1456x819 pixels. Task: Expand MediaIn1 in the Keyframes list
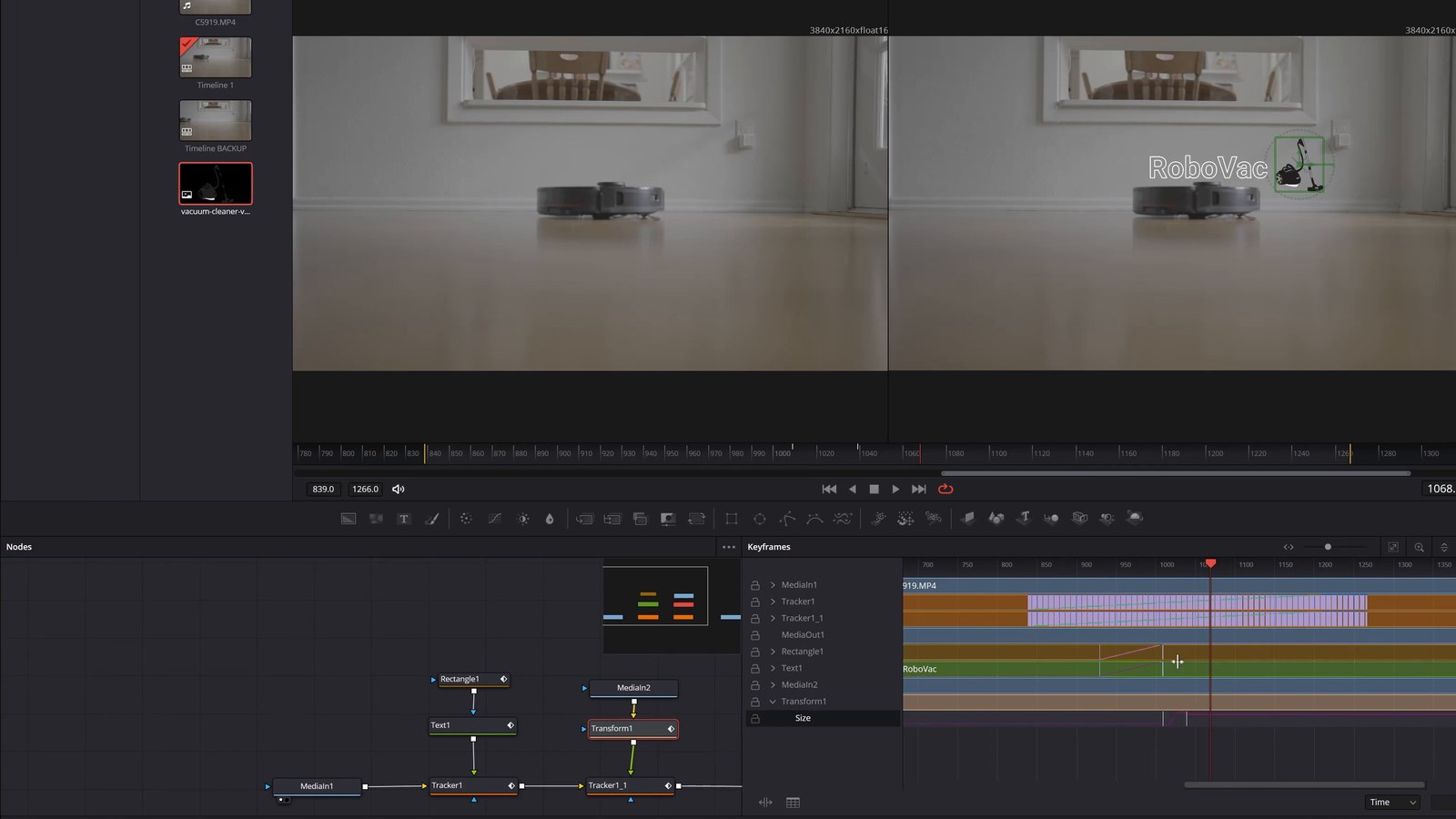(x=773, y=585)
